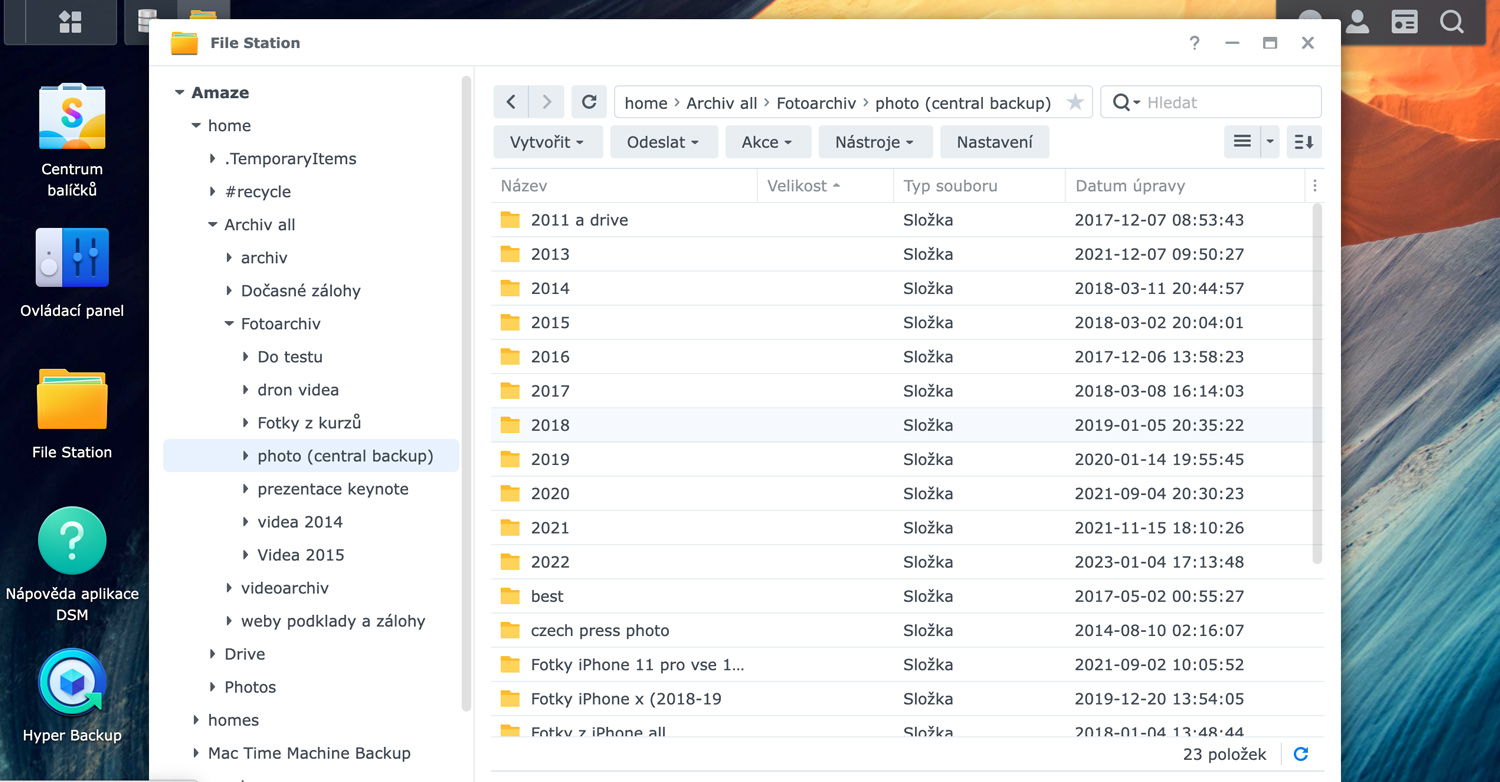
Task: Click the refresh button beside path bar
Action: (x=589, y=102)
